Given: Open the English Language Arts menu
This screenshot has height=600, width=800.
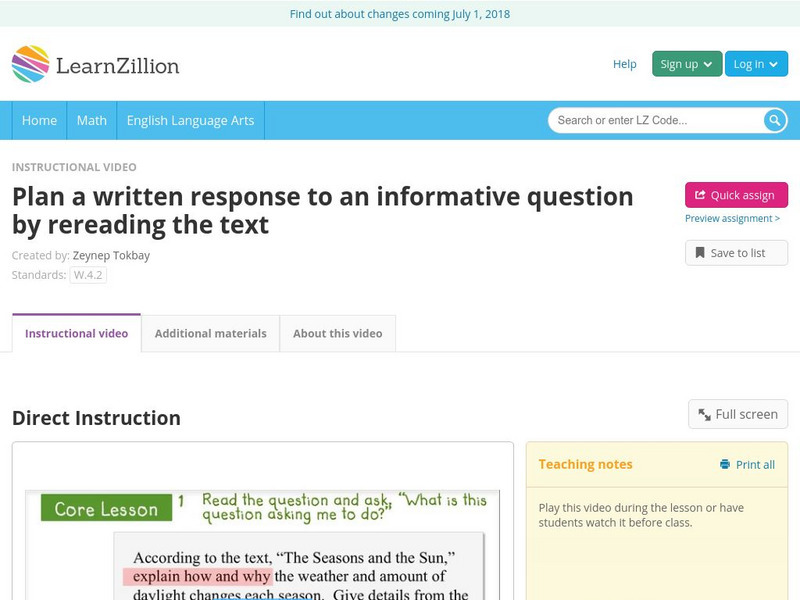Looking at the screenshot, I should 190,120.
